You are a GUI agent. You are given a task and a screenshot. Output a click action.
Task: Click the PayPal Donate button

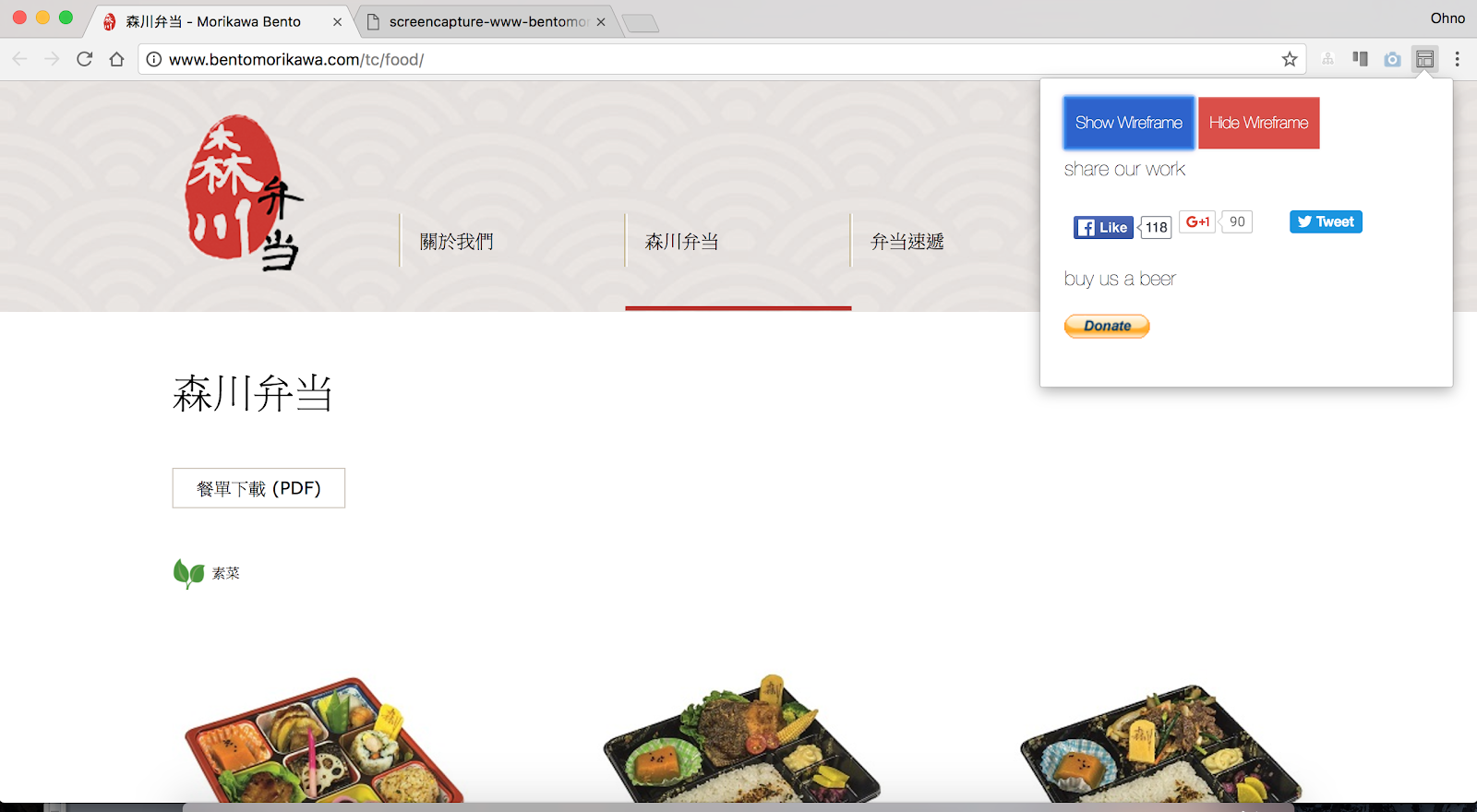pos(1107,326)
